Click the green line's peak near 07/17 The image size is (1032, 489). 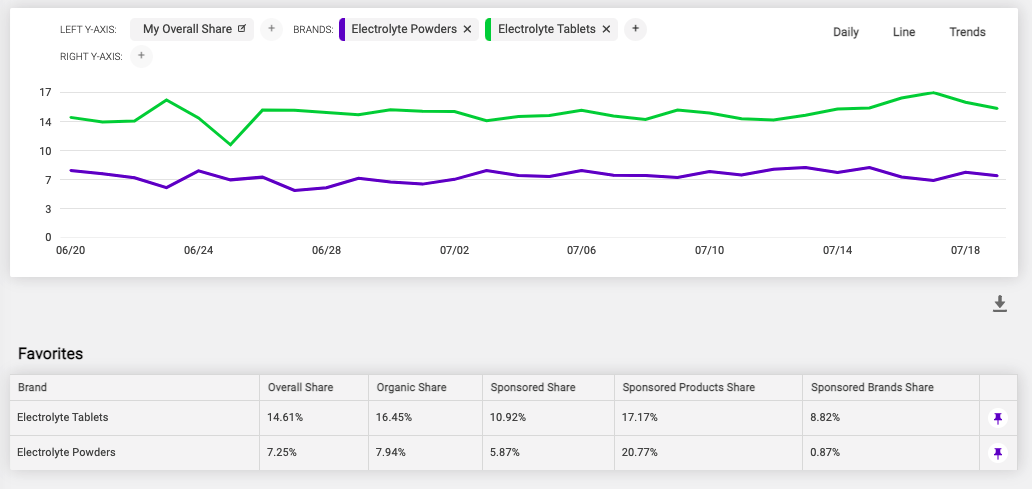pos(935,93)
